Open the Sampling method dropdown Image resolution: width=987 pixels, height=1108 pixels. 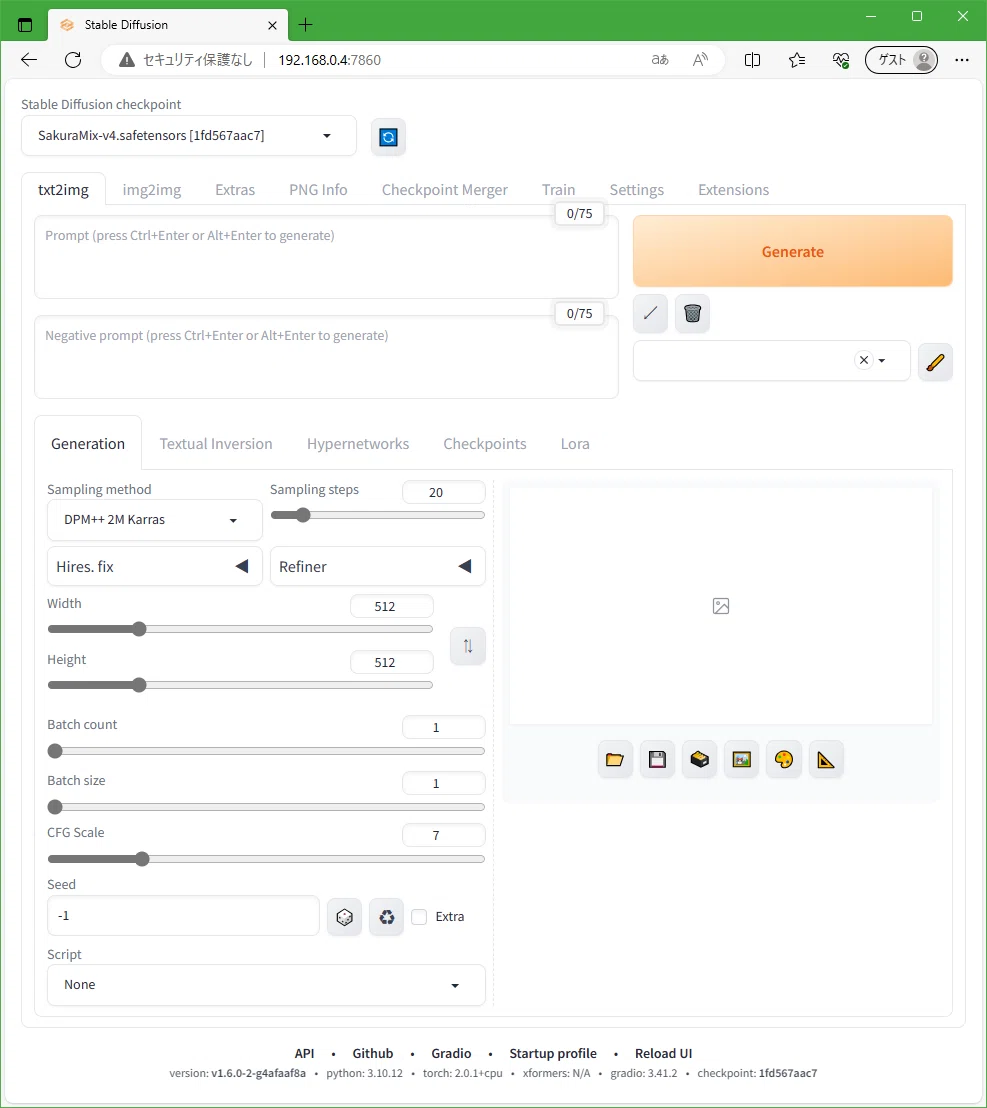[155, 520]
